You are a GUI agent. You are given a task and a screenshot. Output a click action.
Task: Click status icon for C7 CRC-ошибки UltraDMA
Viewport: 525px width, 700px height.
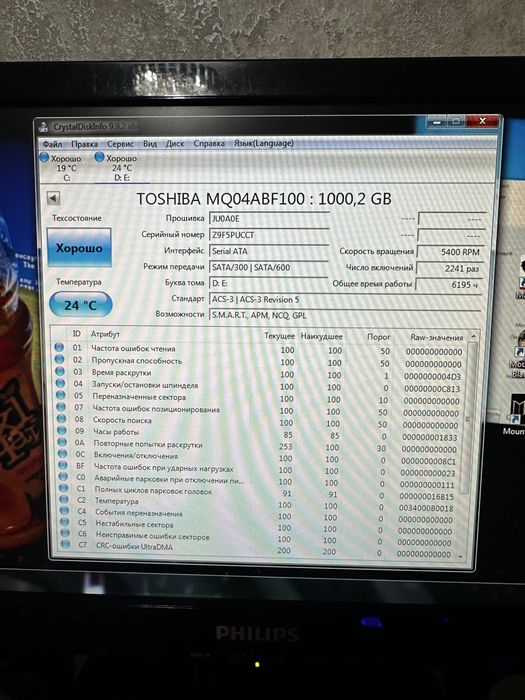[66, 544]
